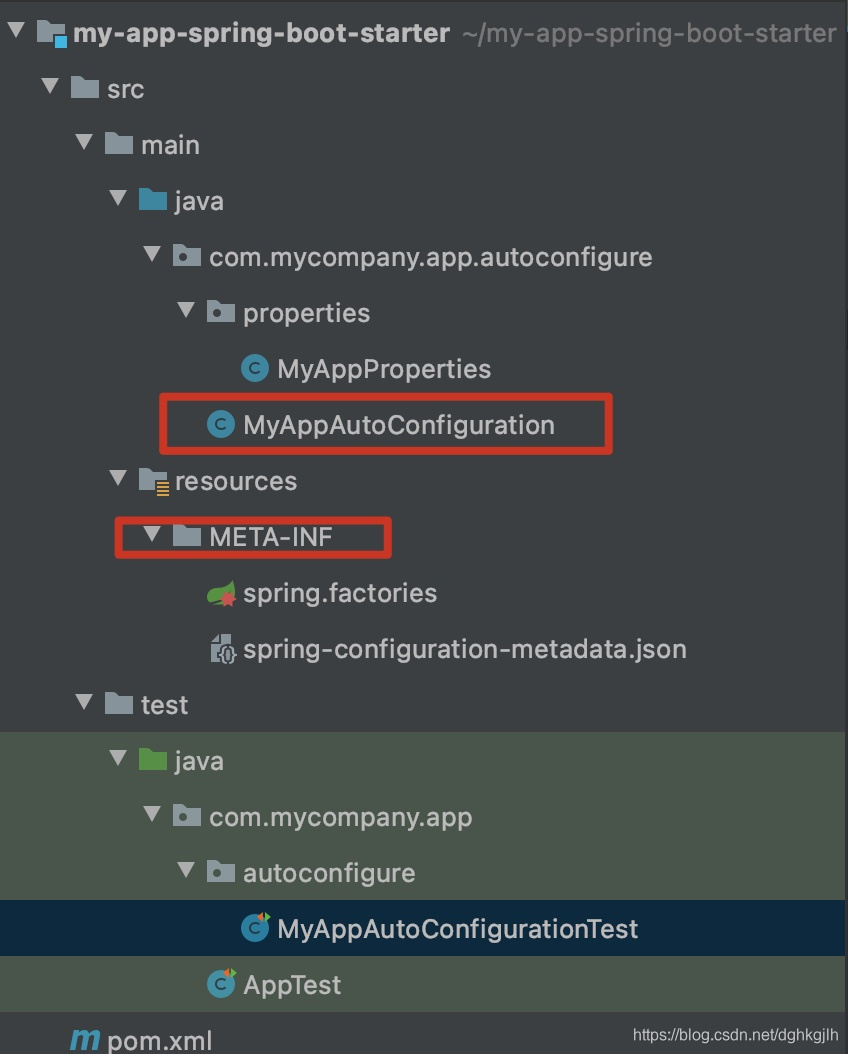Screen dimensions: 848x1054
Task: Click the spring.factories leaf icon
Action: [x=222, y=593]
